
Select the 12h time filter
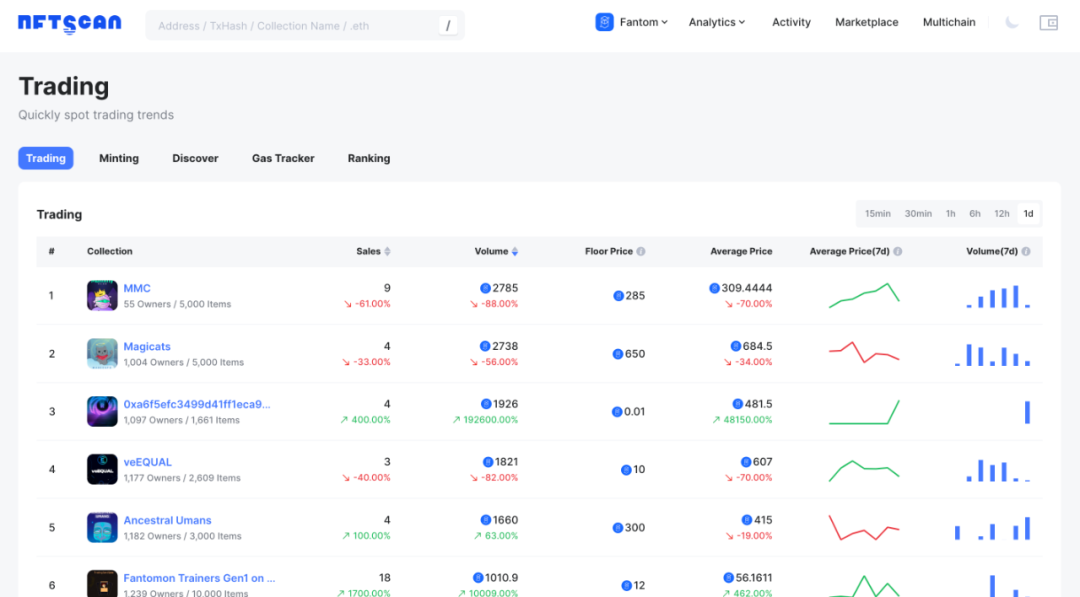pyautogui.click(x=1002, y=213)
